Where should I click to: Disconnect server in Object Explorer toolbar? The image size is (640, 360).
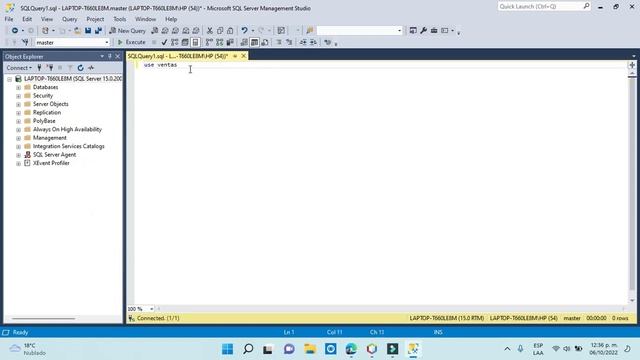(50, 68)
